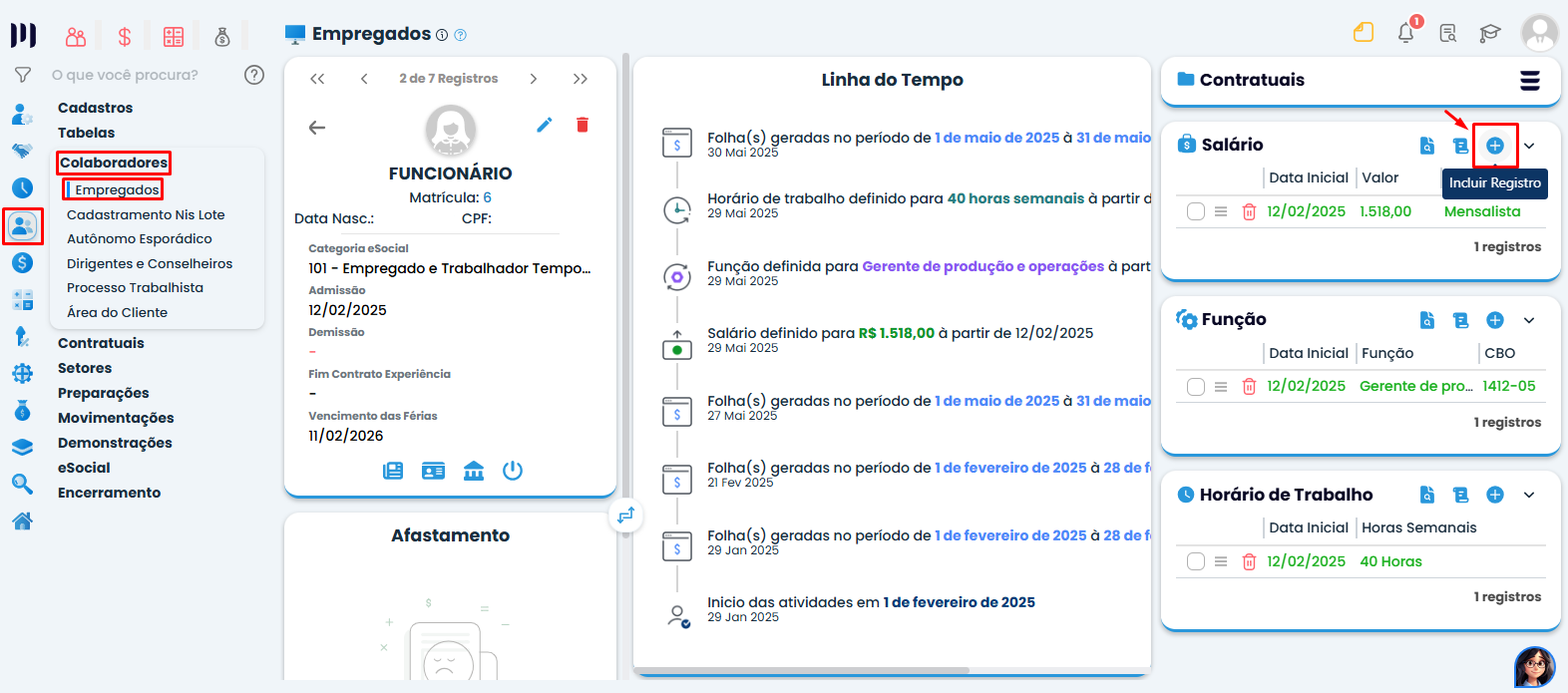Click the newspaper icon under employee card
This screenshot has width=1568, height=693.
393,471
